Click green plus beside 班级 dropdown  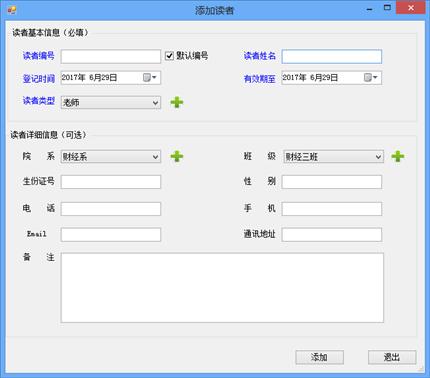(398, 156)
